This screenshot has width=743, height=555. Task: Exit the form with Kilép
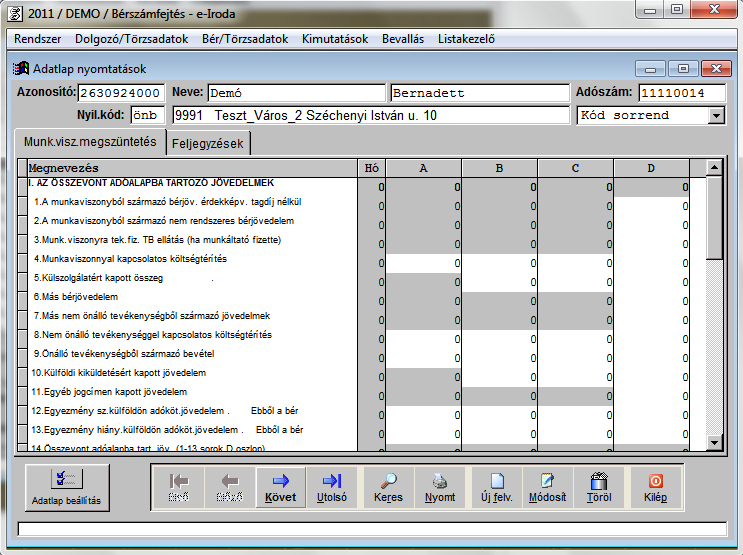(656, 487)
